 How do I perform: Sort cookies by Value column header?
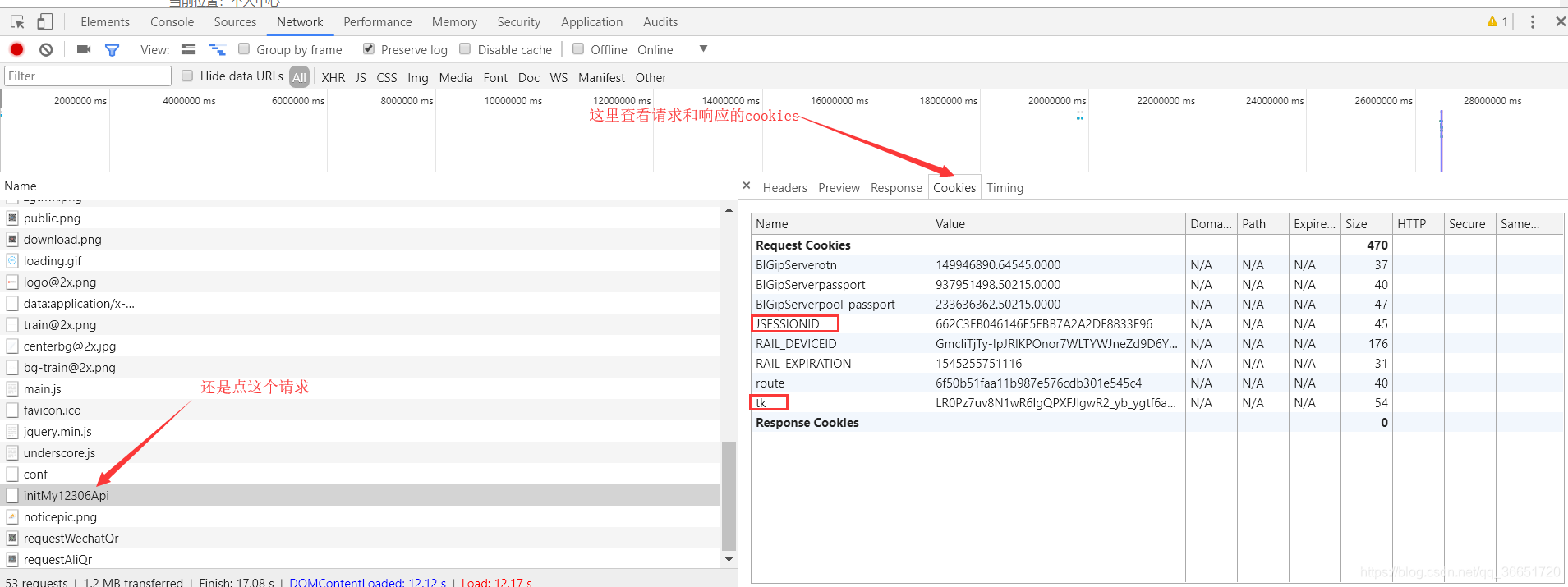(x=1058, y=223)
